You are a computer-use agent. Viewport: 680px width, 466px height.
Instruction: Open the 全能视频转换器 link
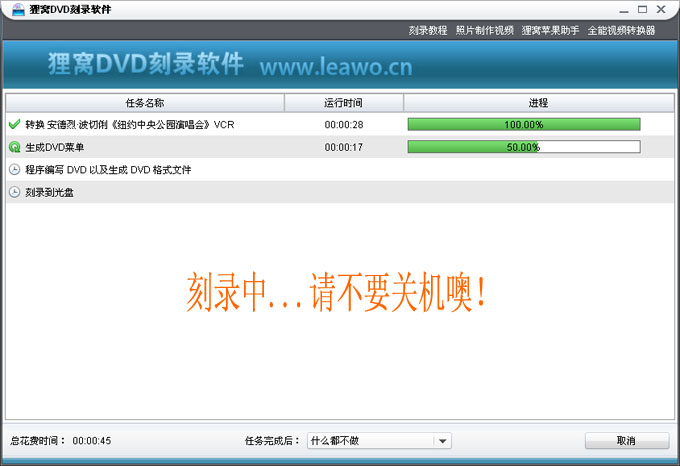(x=621, y=30)
